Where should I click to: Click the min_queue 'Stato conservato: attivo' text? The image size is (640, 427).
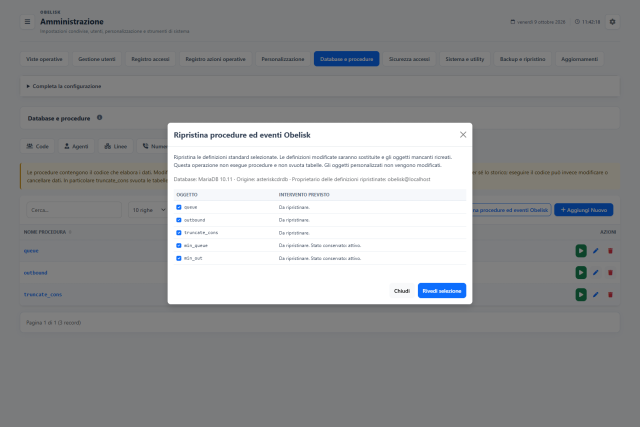click(x=336, y=245)
